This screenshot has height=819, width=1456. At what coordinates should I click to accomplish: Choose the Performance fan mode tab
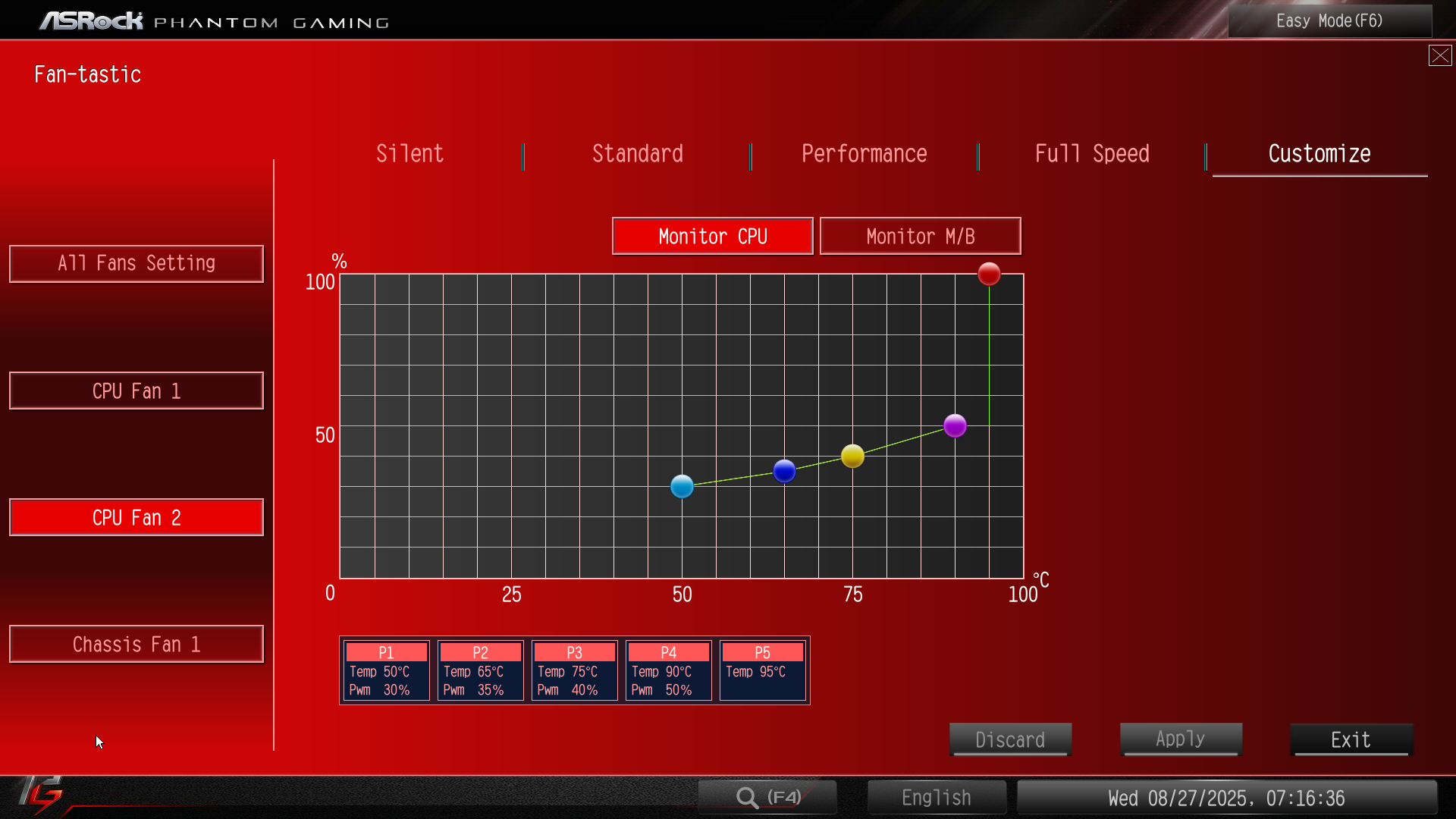[864, 154]
